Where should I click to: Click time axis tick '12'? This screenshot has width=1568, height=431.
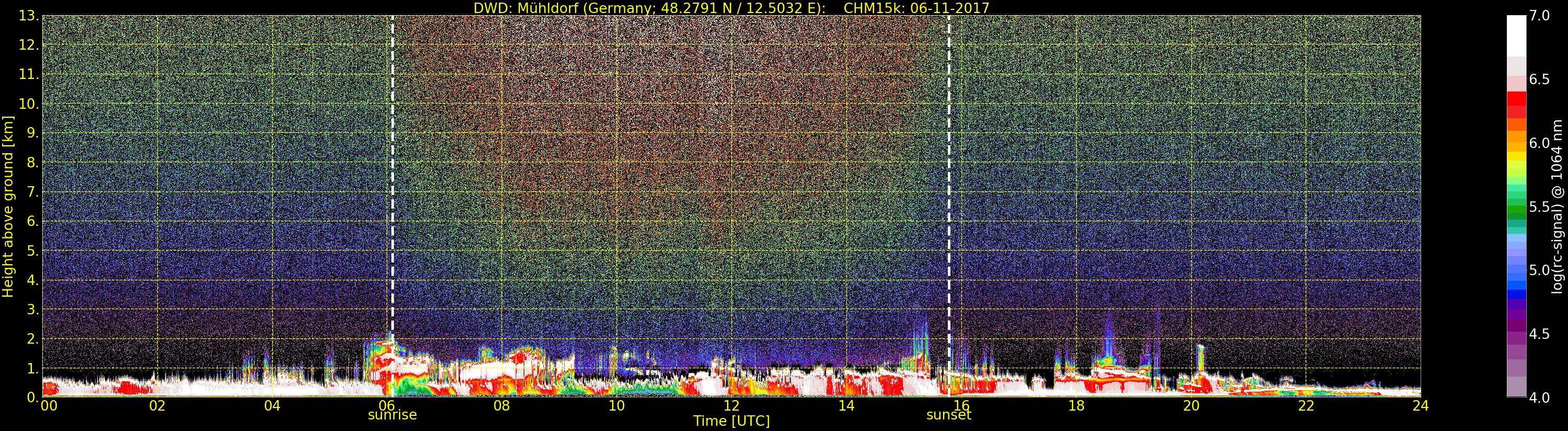(x=731, y=405)
